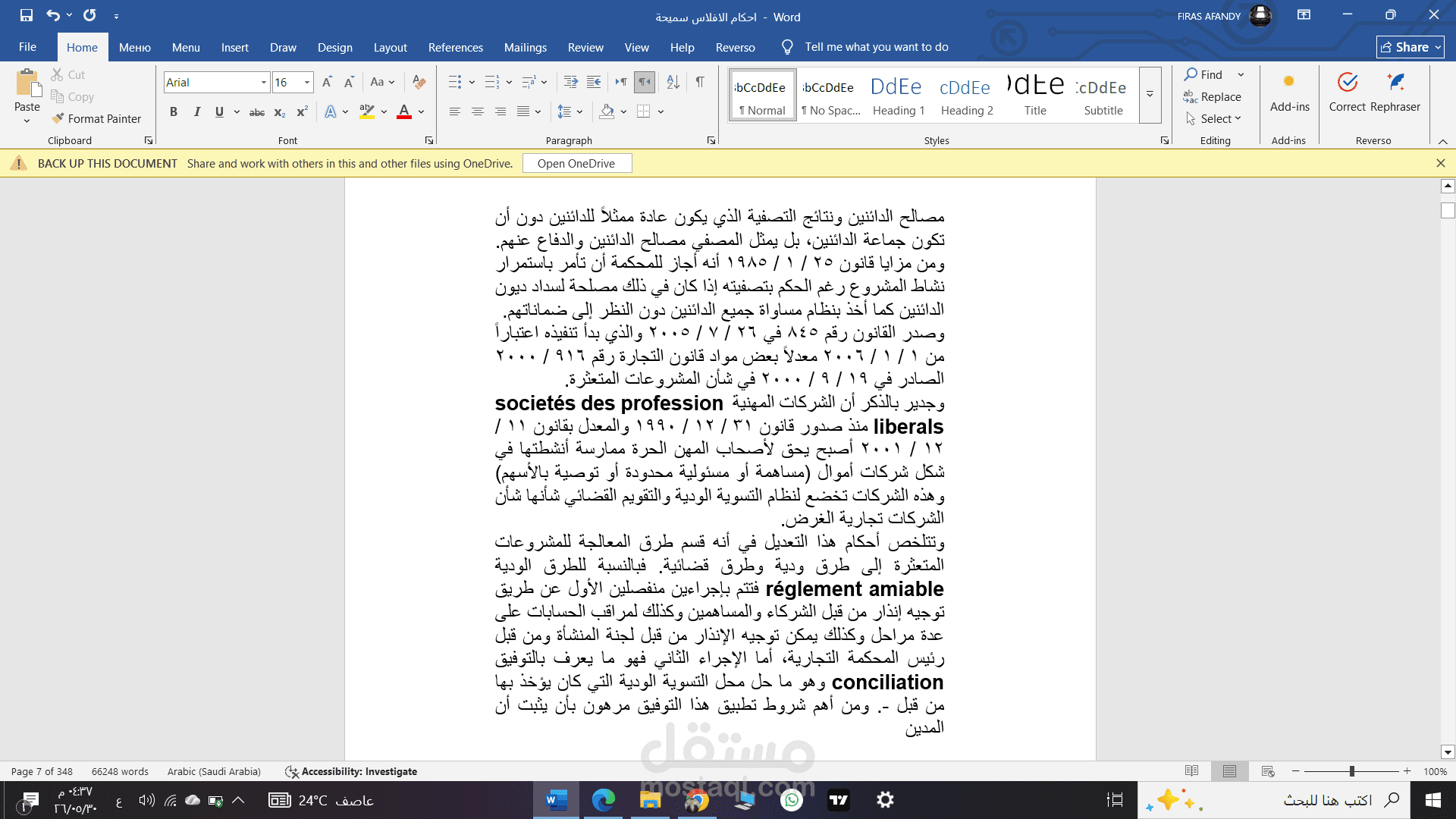Open Accessibility: Investigate status
The height and width of the screenshot is (819, 1456).
(x=351, y=771)
